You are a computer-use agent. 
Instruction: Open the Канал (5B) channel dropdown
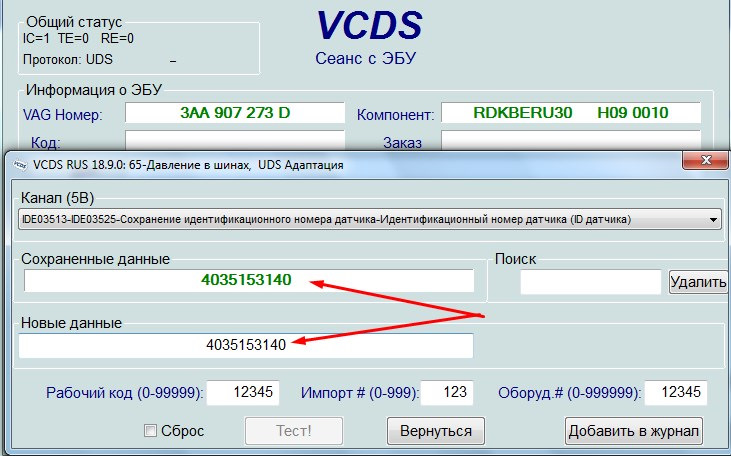(x=369, y=219)
